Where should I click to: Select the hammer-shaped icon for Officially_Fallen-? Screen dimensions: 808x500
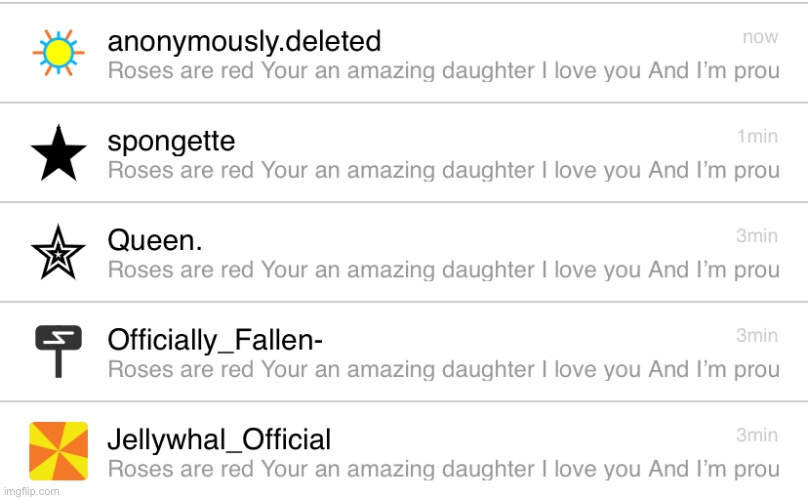(58, 351)
